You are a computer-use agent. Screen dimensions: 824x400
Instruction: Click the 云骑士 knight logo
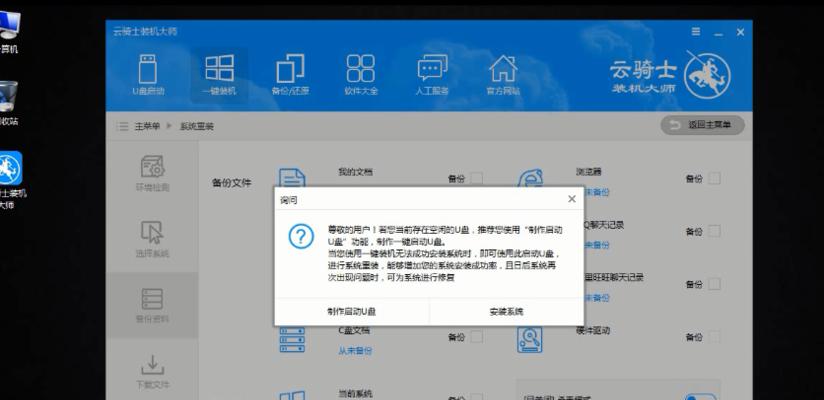pos(707,75)
